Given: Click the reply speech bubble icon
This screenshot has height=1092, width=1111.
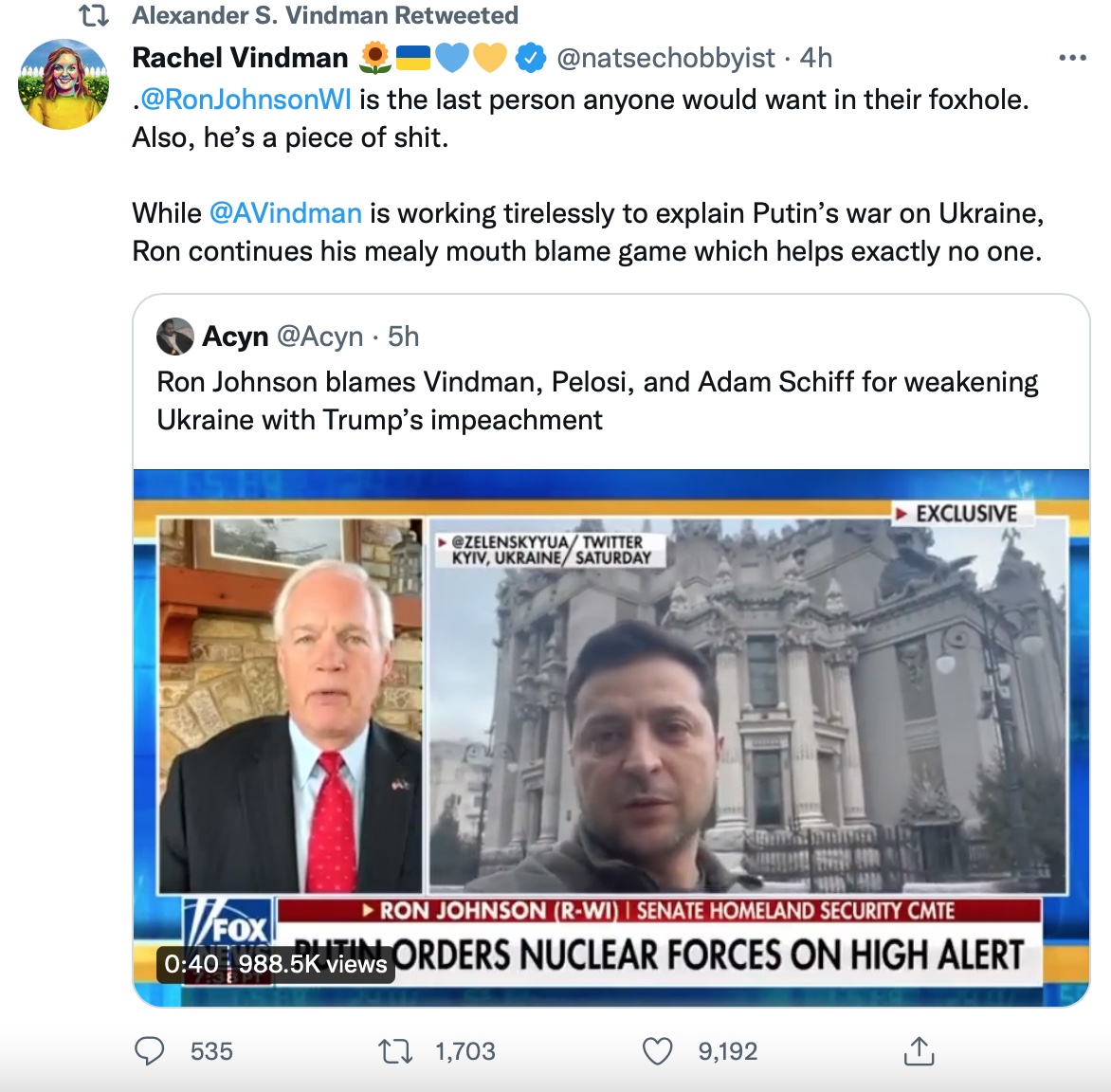Looking at the screenshot, I should (149, 1051).
